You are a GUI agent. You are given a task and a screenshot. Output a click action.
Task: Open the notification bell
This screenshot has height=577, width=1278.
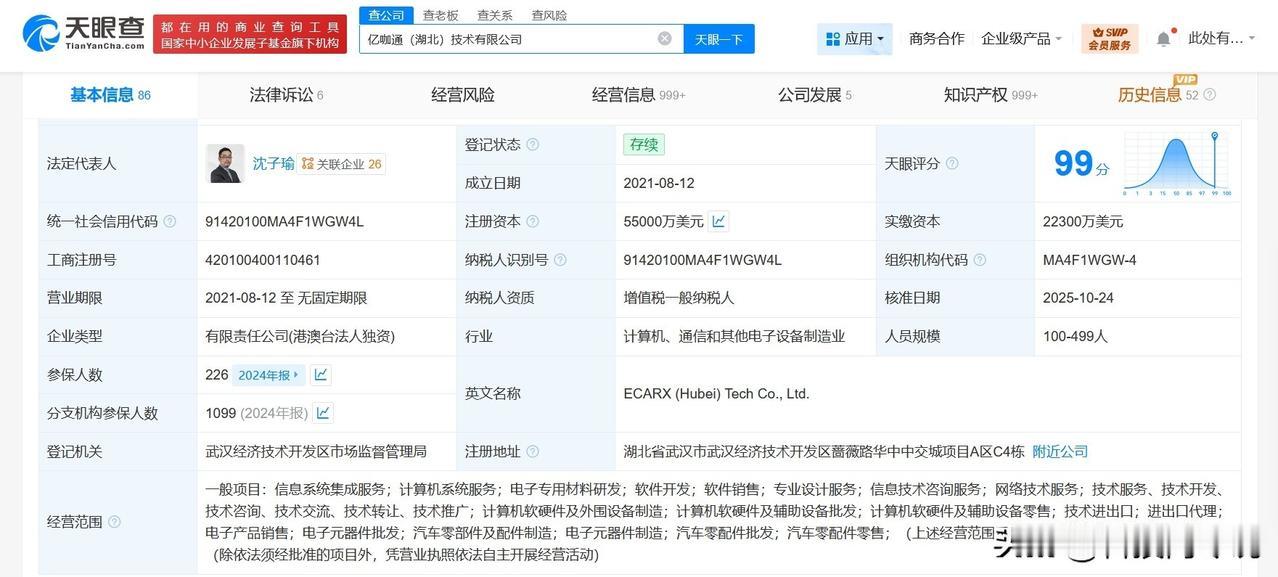coord(1163,39)
